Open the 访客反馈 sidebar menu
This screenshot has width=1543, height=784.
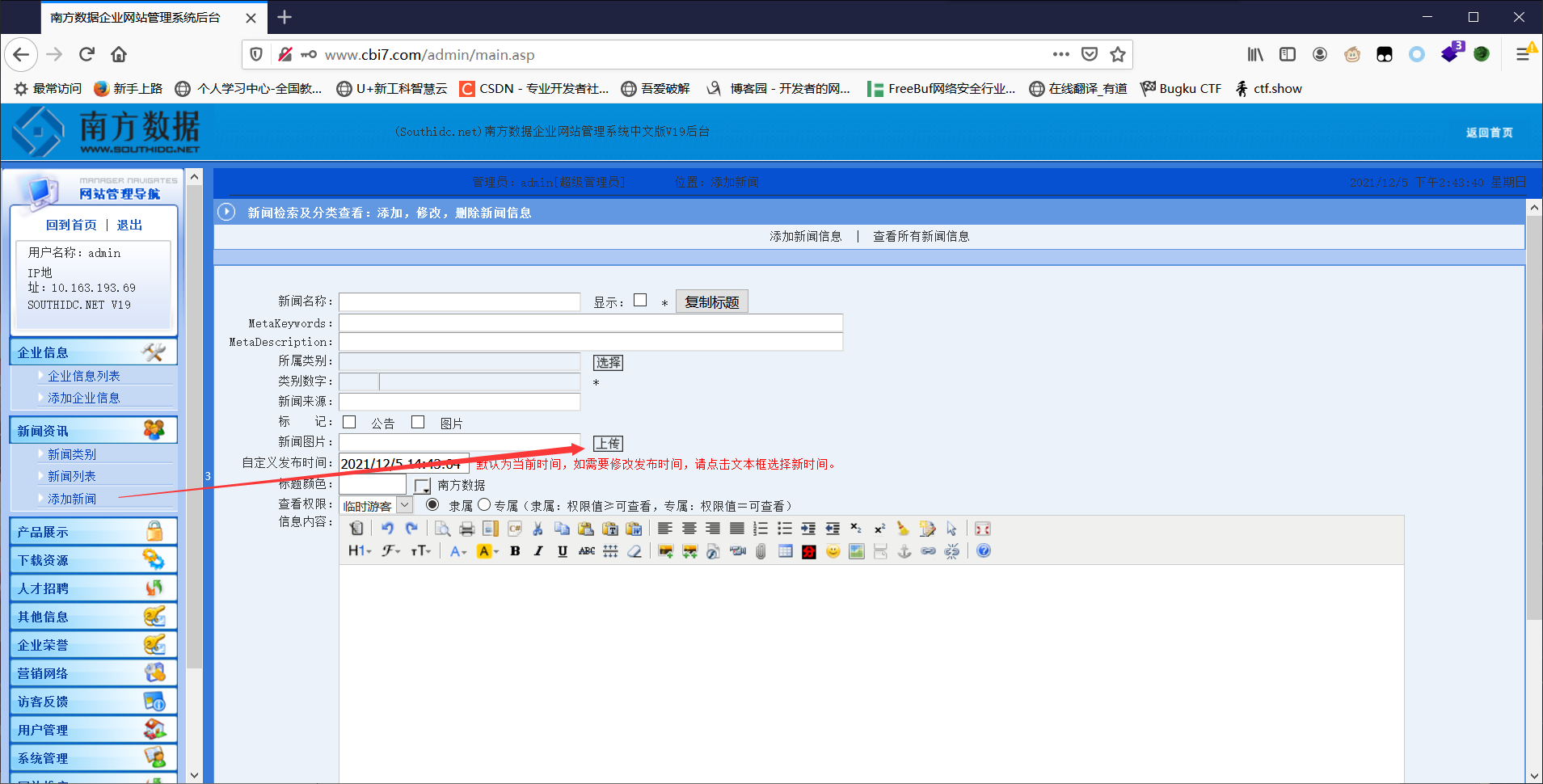pyautogui.click(x=94, y=702)
